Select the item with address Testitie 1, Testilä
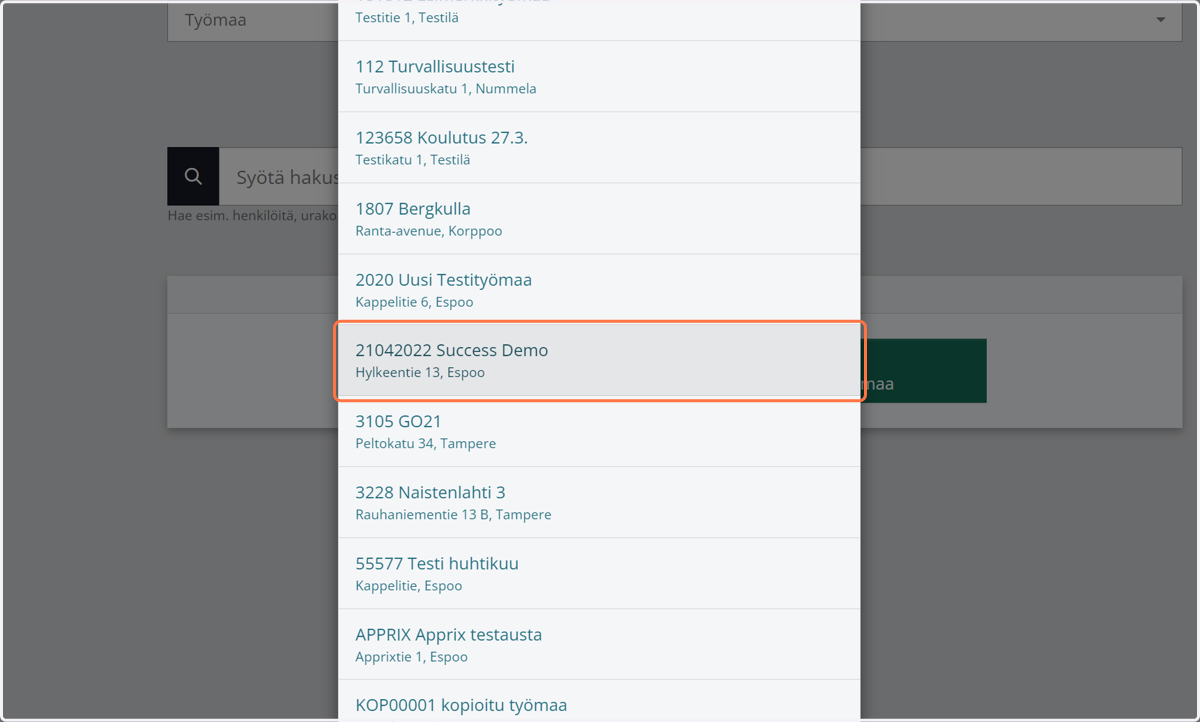Viewport: 1200px width, 722px height. [599, 20]
